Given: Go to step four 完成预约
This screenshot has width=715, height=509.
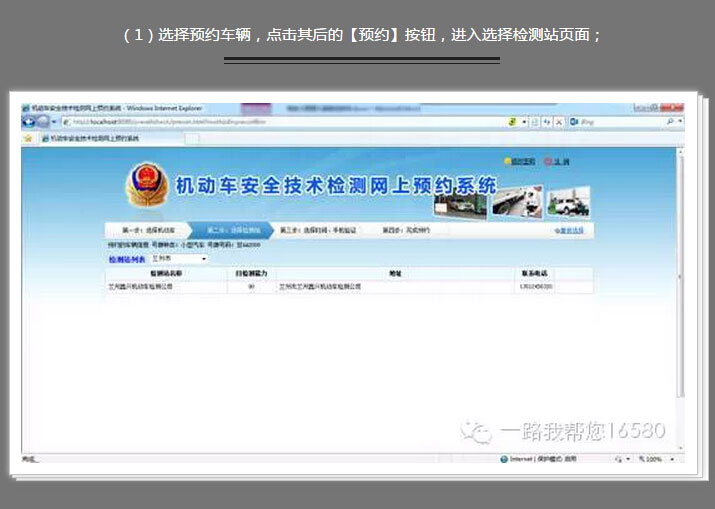Looking at the screenshot, I should [x=406, y=230].
